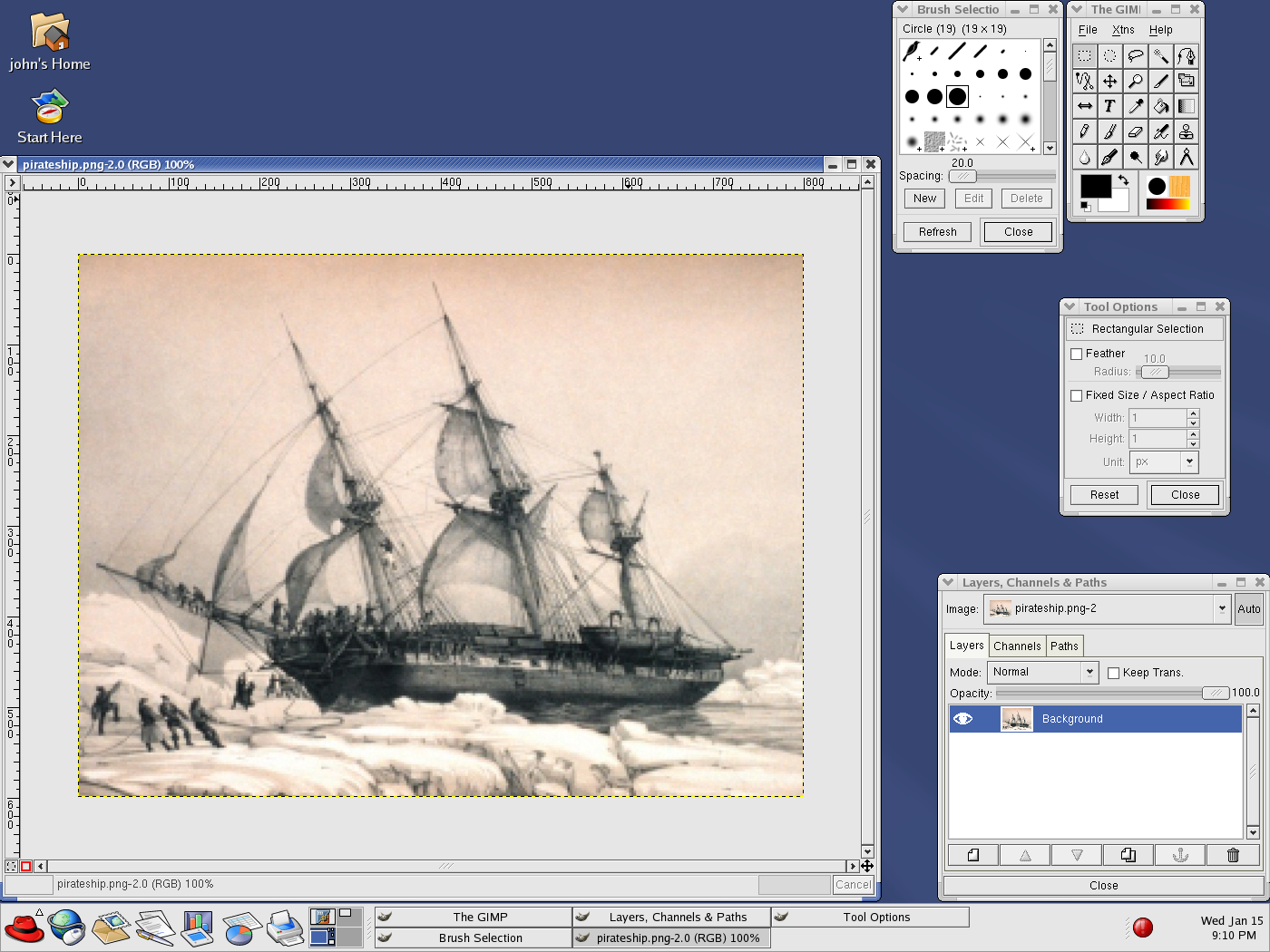Open the Red Hat main menu

[x=24, y=928]
